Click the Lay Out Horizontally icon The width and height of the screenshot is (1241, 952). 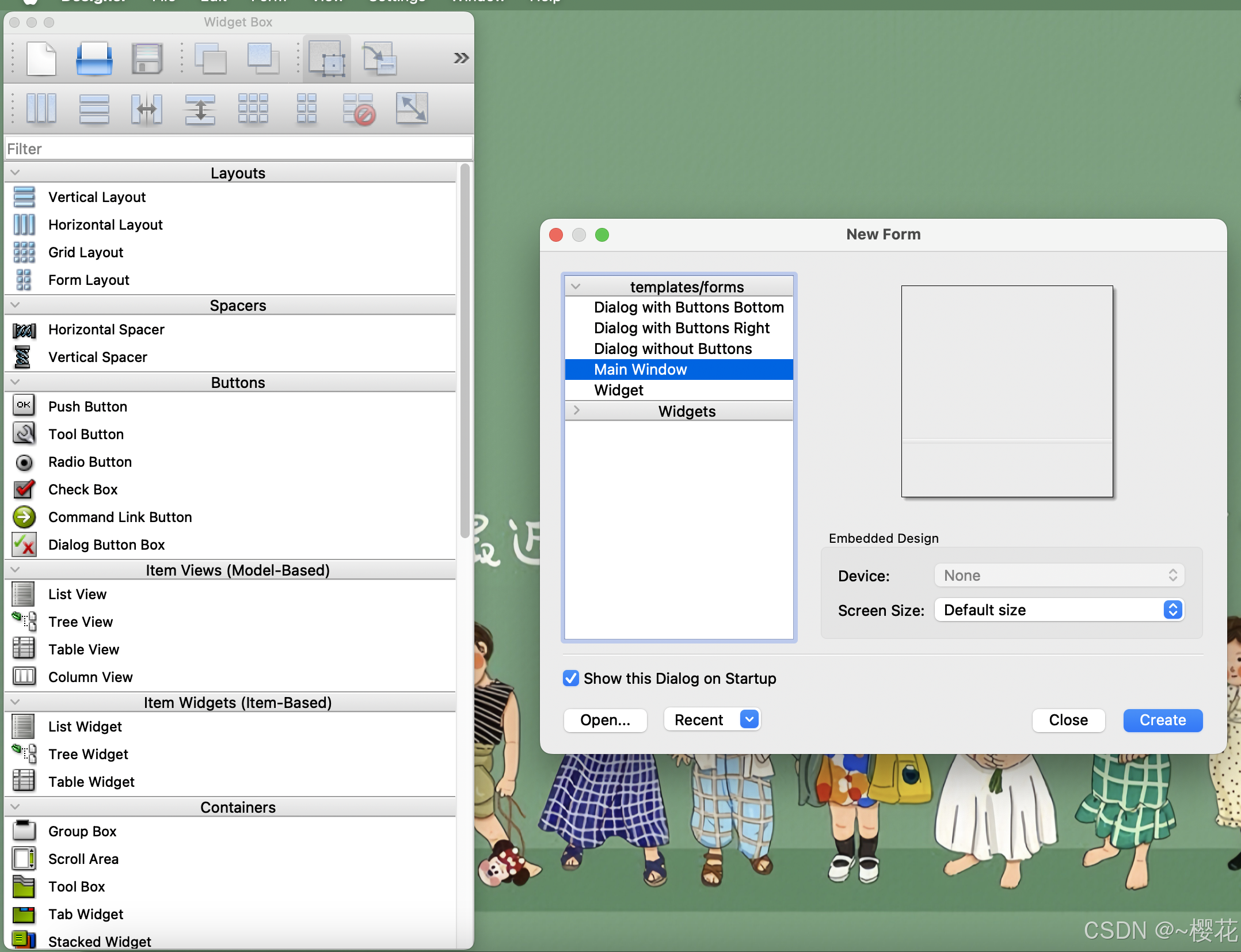[41, 108]
